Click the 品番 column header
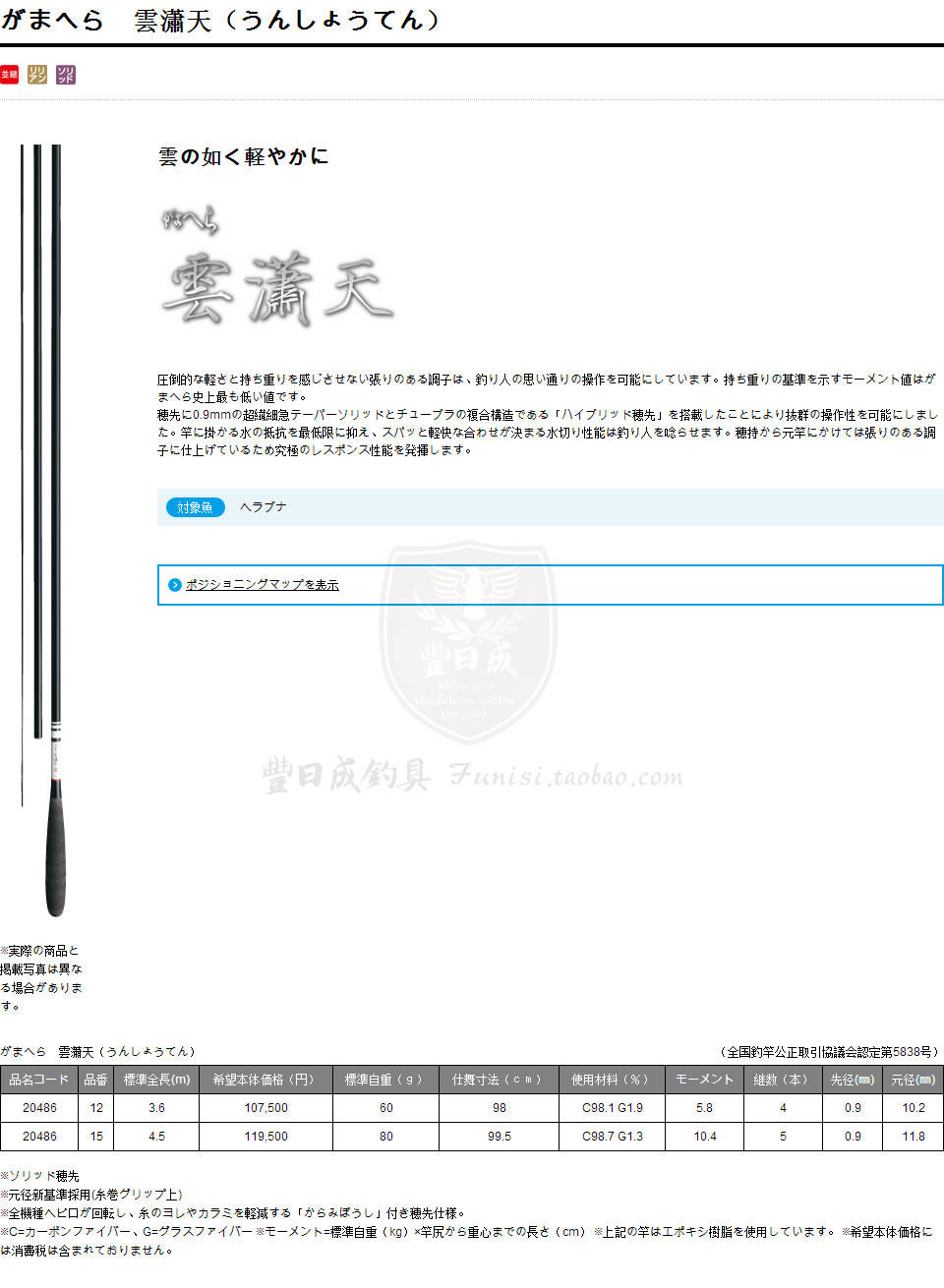Image resolution: width=944 pixels, height=1288 pixels. (96, 1080)
